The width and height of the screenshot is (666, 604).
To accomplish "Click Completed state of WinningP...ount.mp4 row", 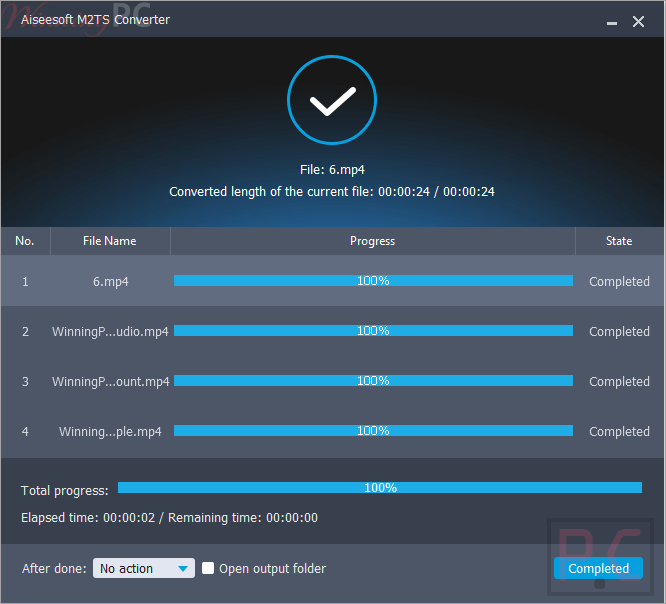I will click(x=619, y=381).
